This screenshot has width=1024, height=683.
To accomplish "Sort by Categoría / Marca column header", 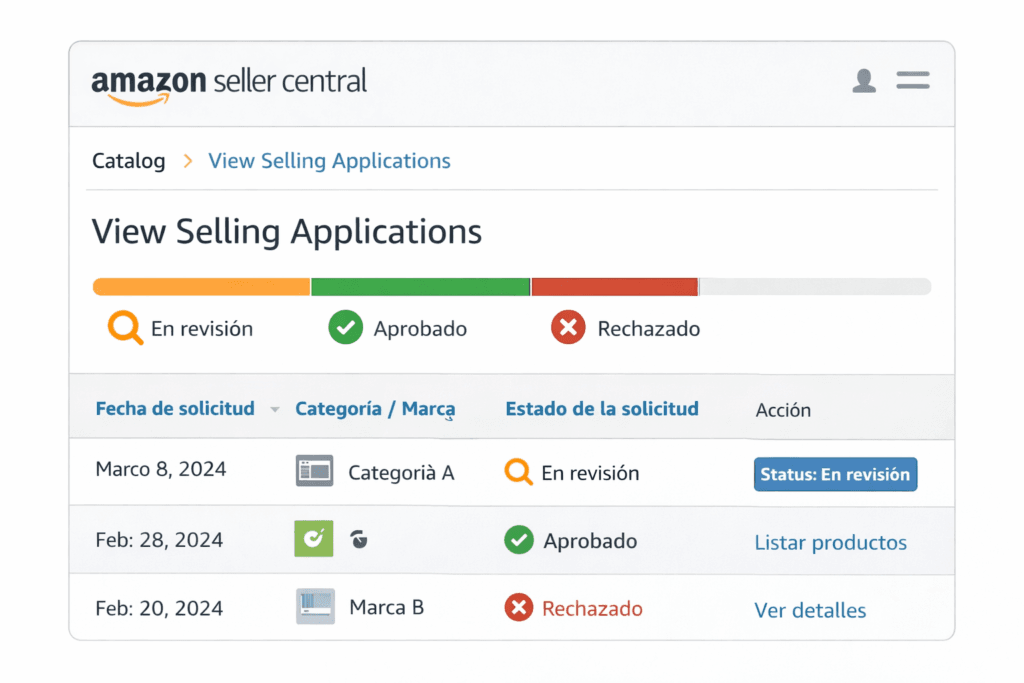I will [x=375, y=409].
